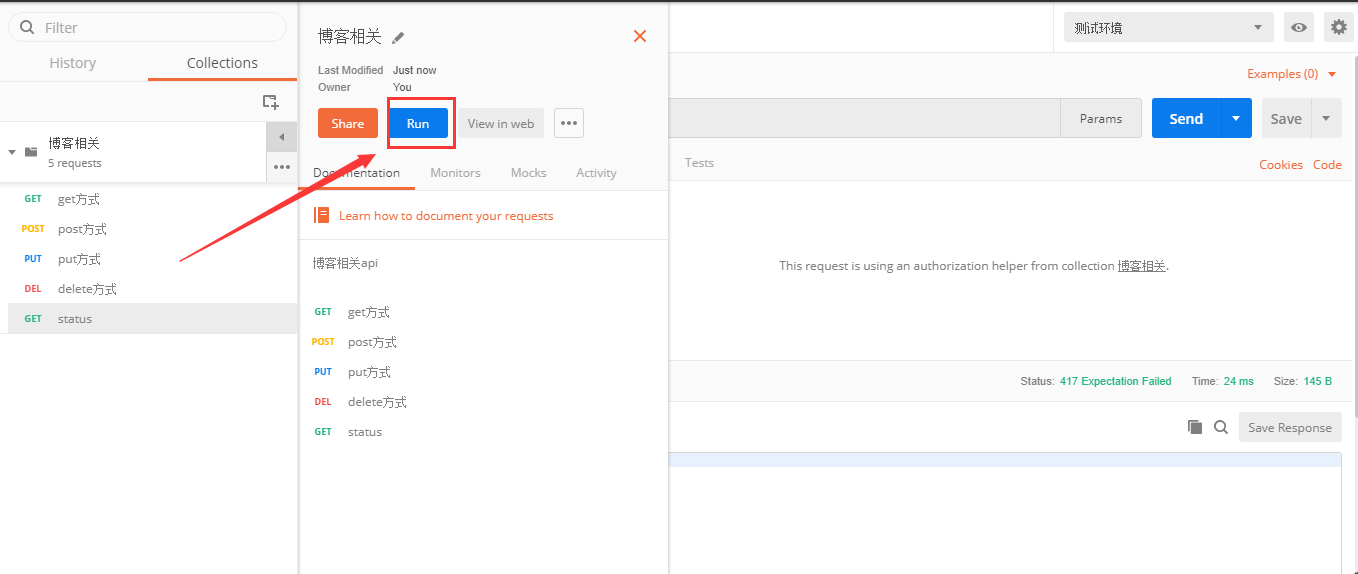Viewport: 1358px width, 574px height.
Task: Click the Share button
Action: point(348,123)
